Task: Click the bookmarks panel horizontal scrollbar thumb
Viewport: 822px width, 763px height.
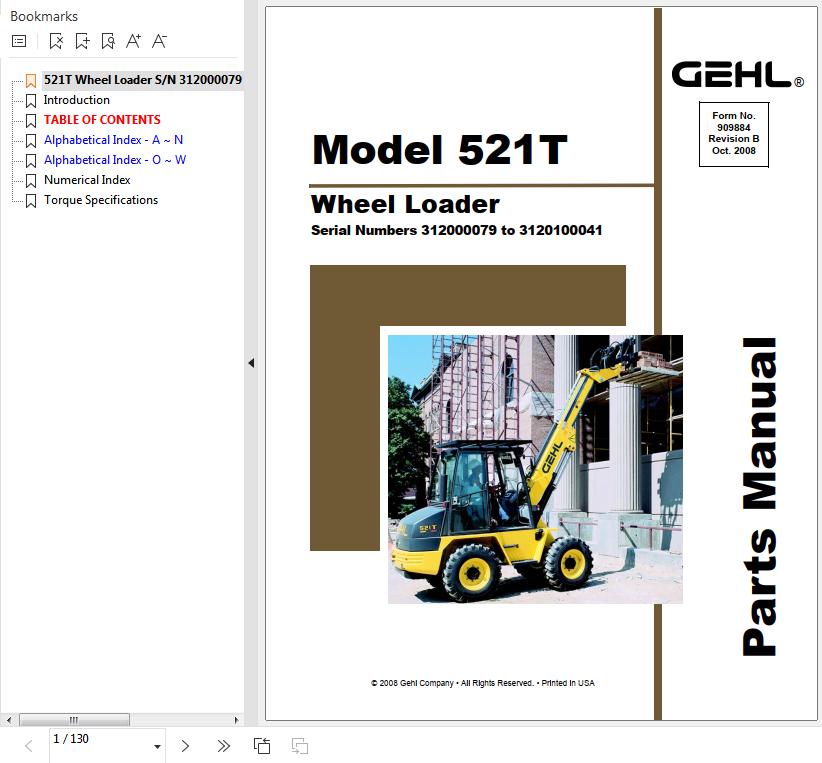Action: click(74, 720)
